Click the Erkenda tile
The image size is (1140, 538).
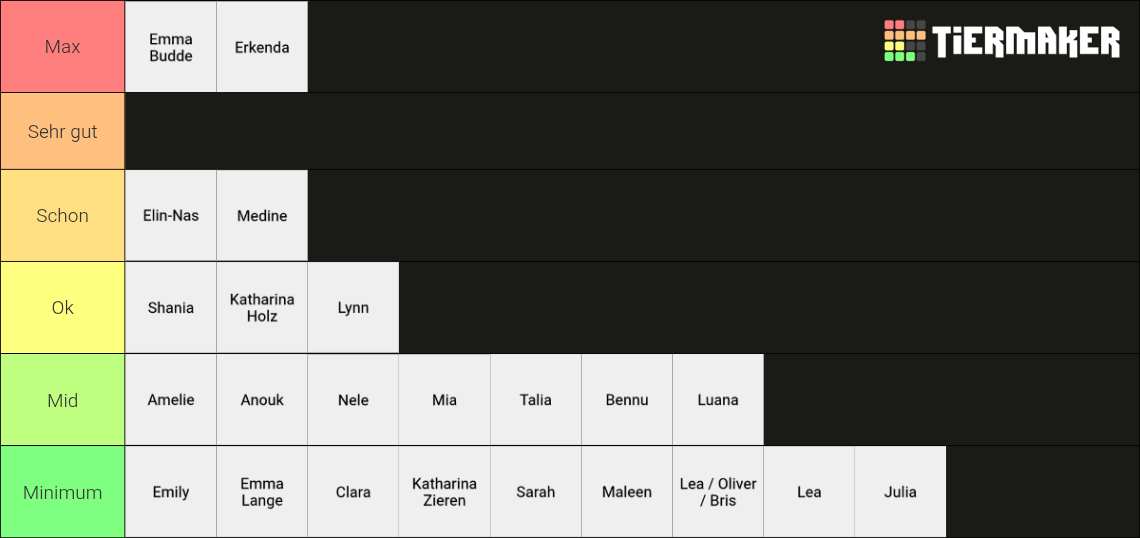(x=262, y=47)
